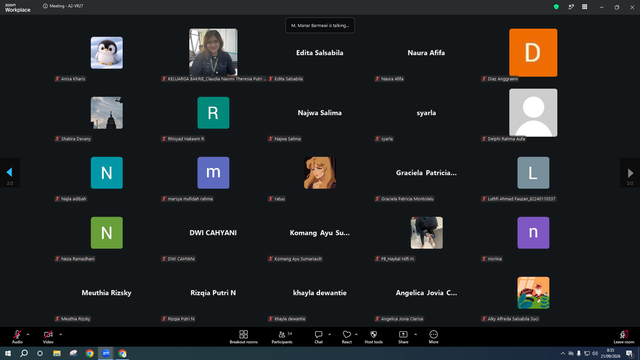Unmute the microphone with the Audio button
Screen dimensions: 640x360
[x=17, y=337]
